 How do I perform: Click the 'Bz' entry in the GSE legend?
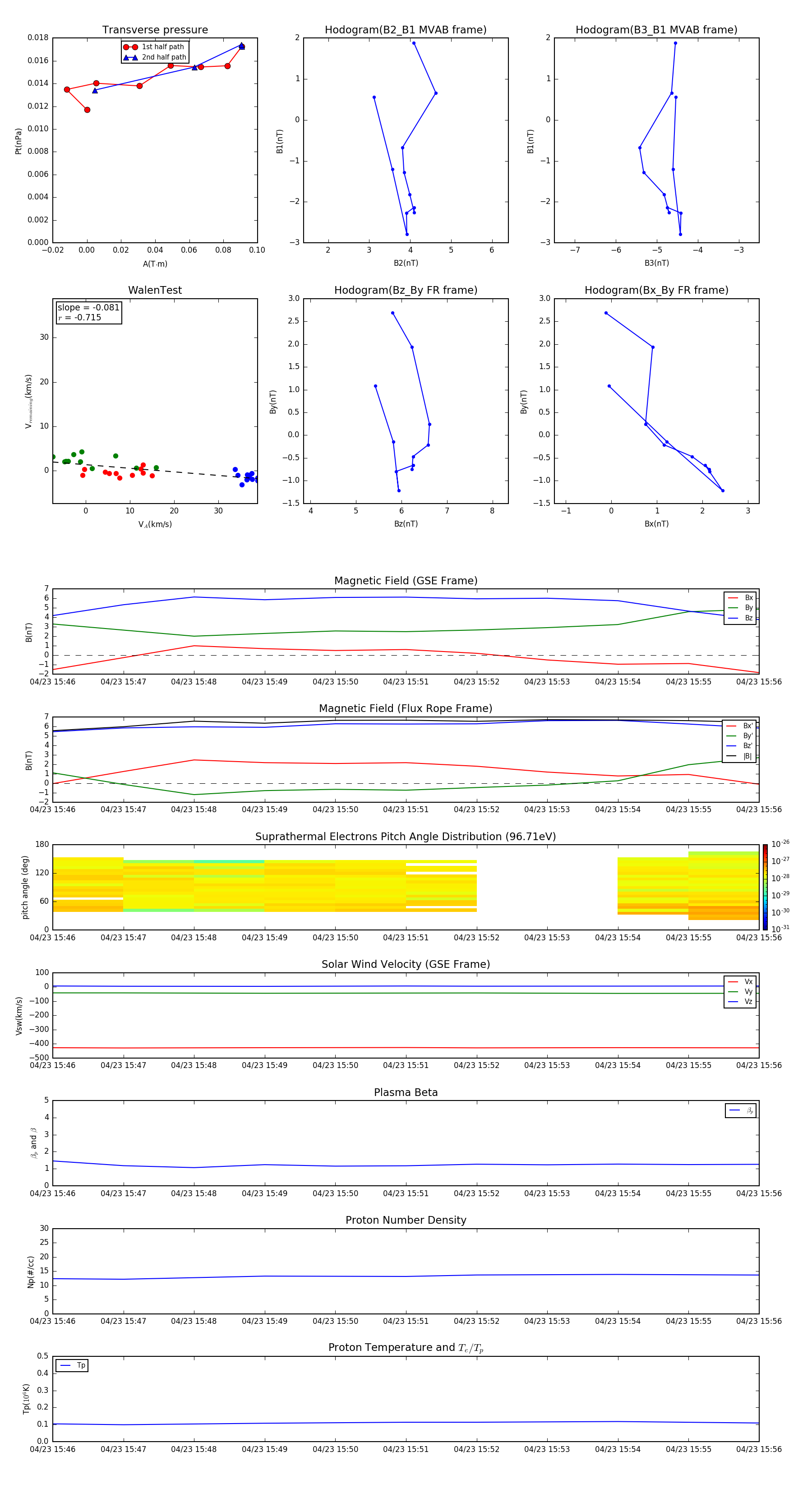click(x=740, y=618)
